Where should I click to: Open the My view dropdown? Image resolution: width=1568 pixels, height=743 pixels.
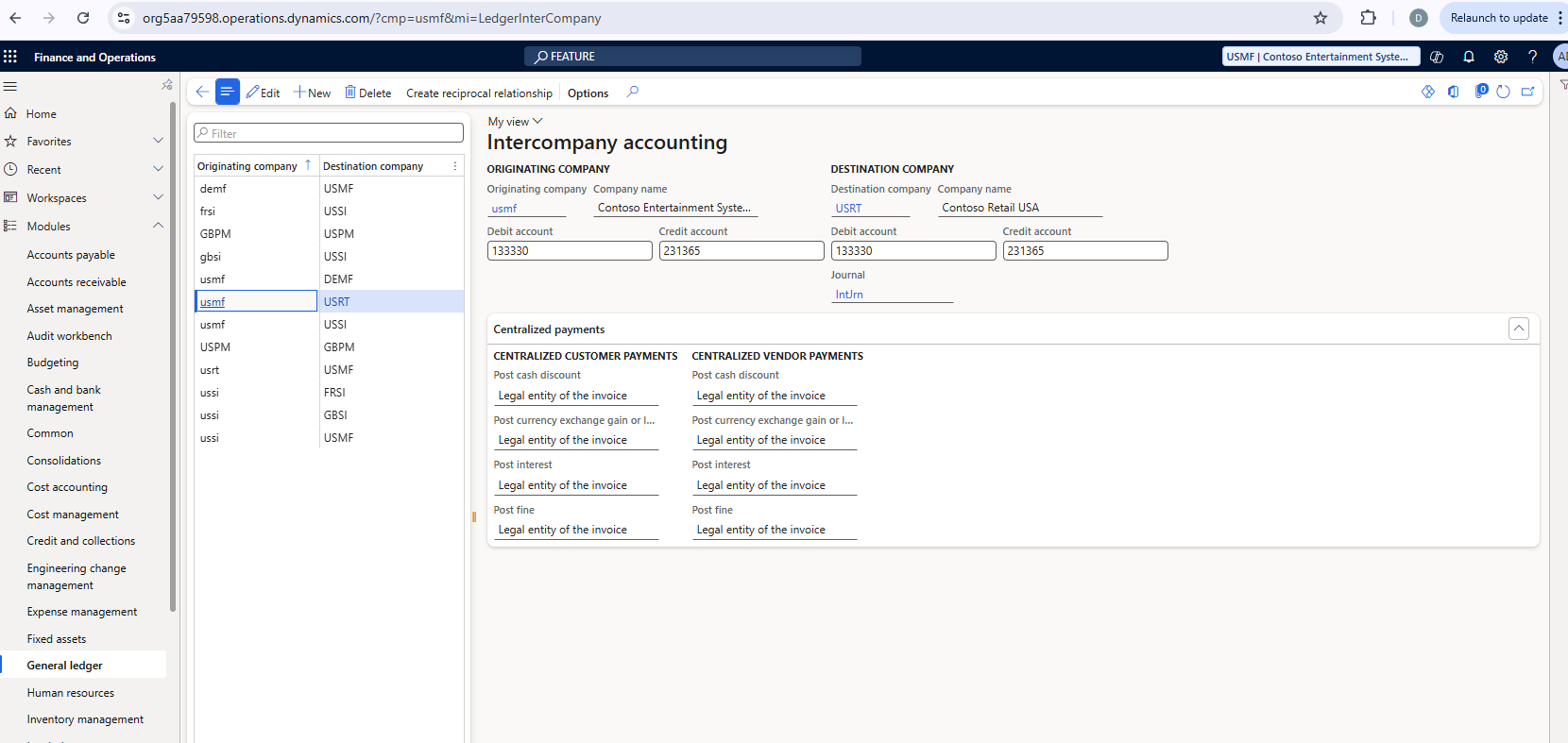point(515,122)
